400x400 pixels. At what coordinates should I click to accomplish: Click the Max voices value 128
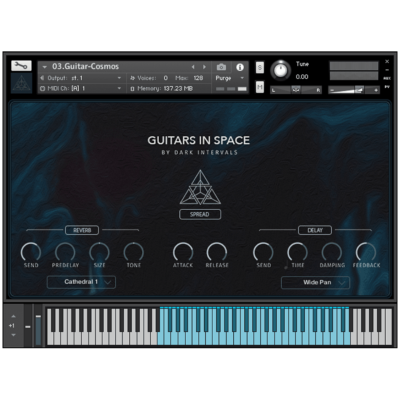(x=198, y=78)
